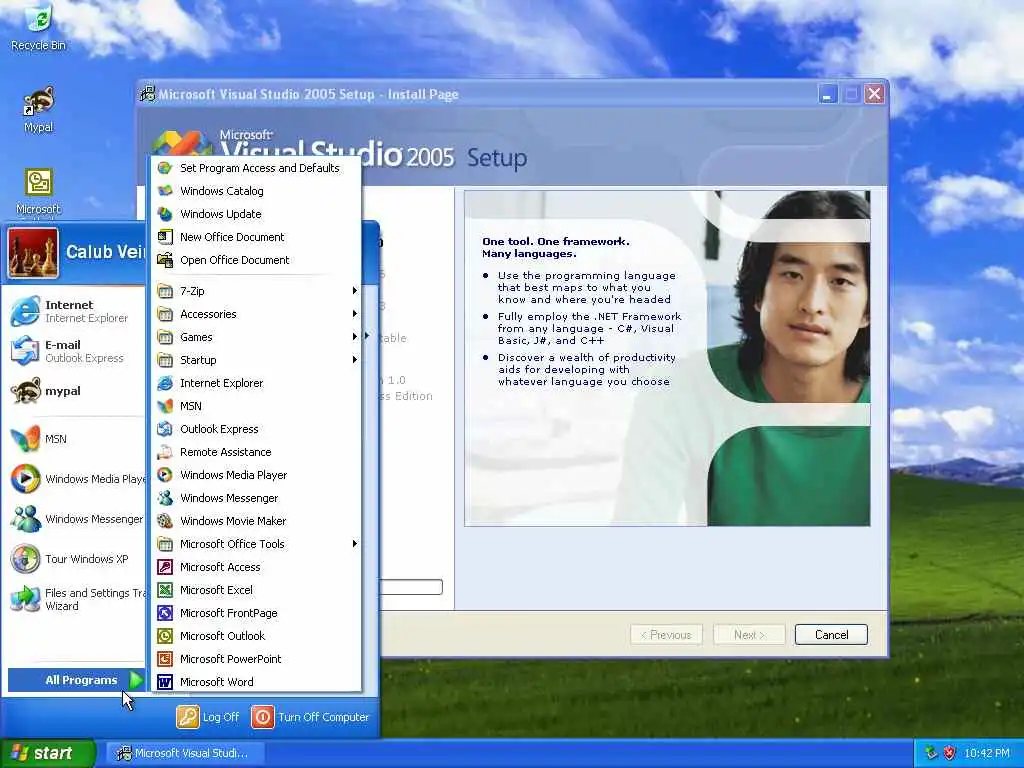Click the Tour Windows XP icon

tap(25, 559)
